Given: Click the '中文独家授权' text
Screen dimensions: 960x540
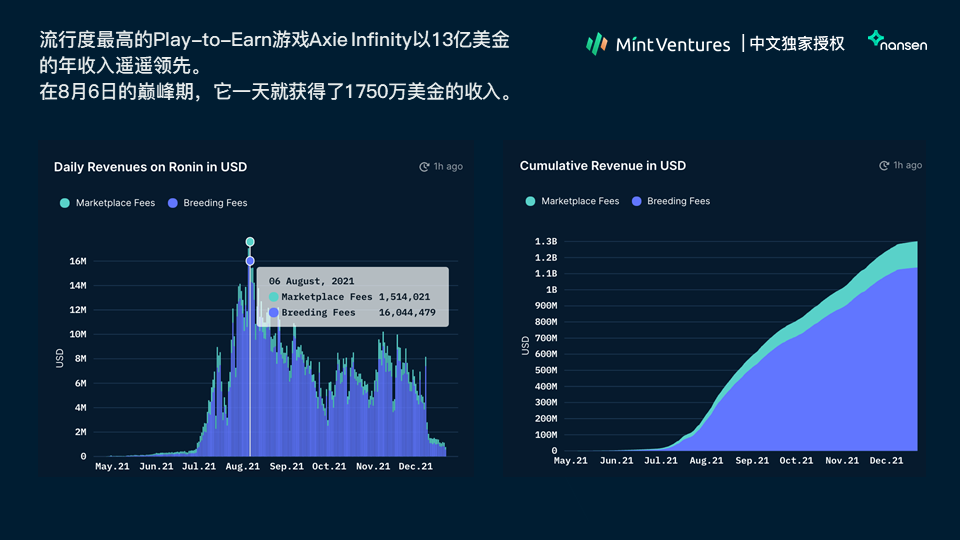Looking at the screenshot, I should [797, 43].
